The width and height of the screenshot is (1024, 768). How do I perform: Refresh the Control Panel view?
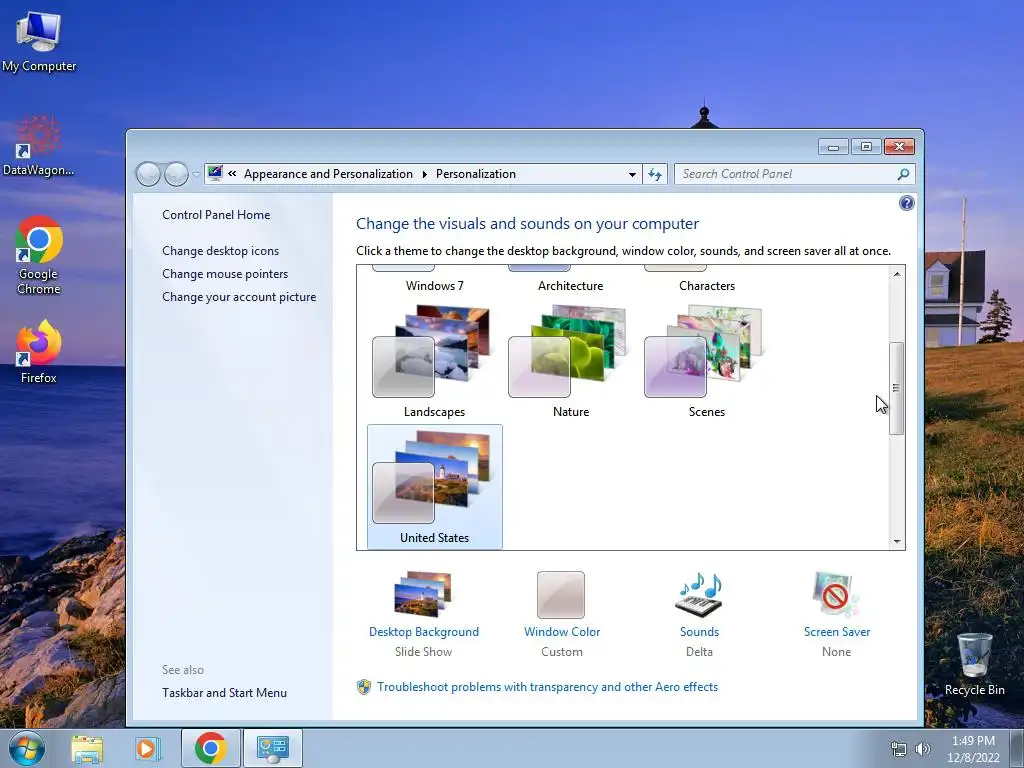(x=655, y=174)
